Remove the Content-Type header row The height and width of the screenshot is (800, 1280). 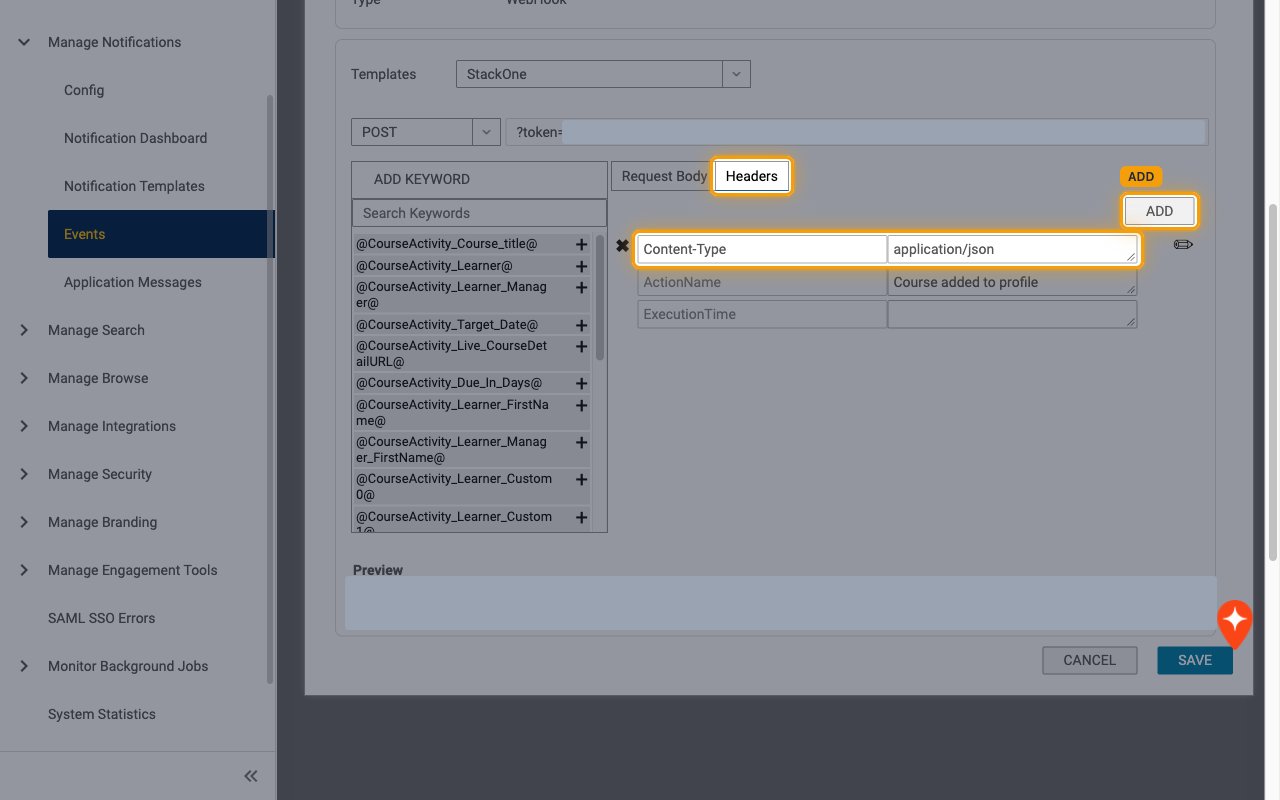point(622,246)
